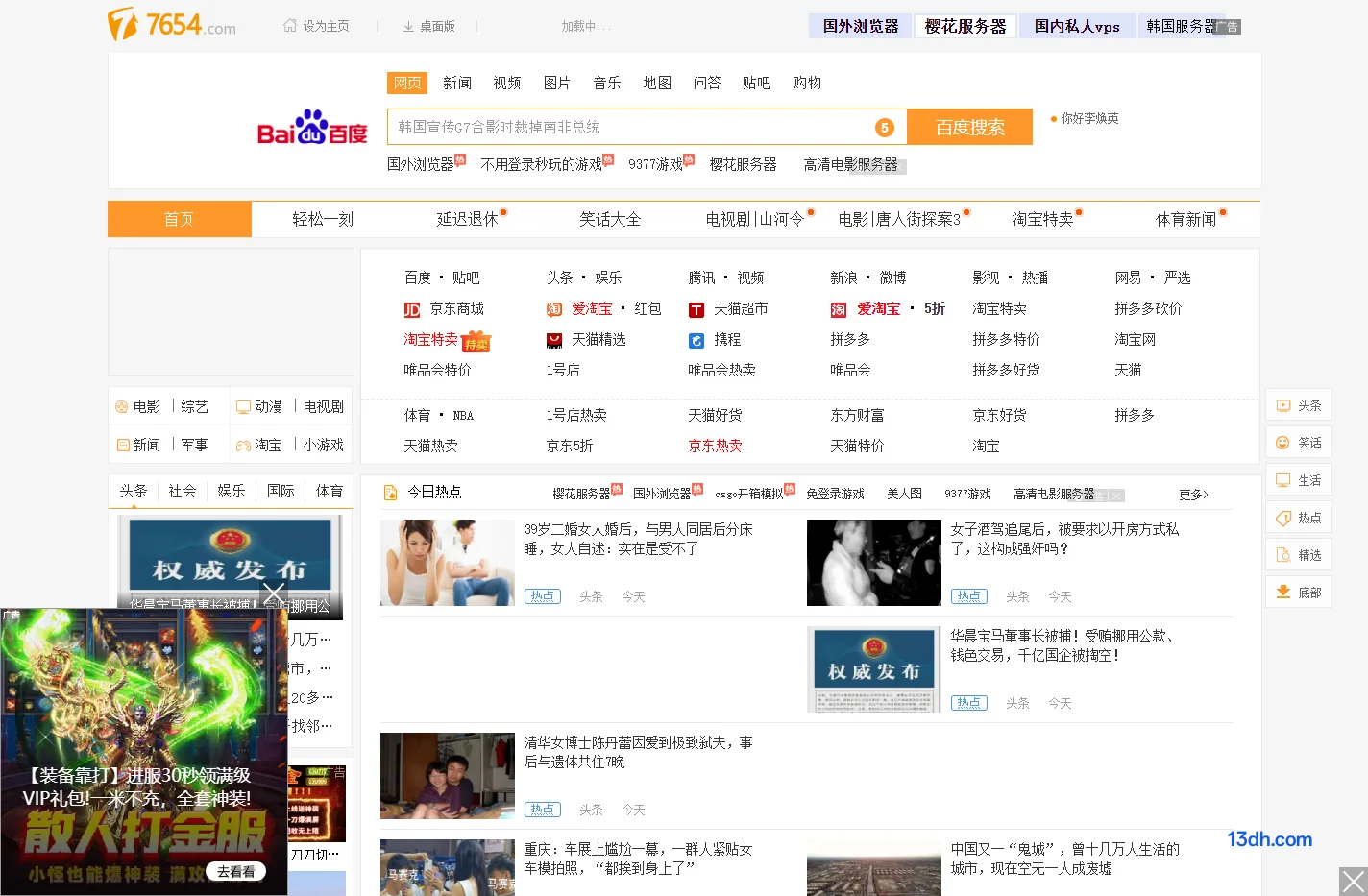
Task: Open the 京东热卖 red link
Action: 715,446
